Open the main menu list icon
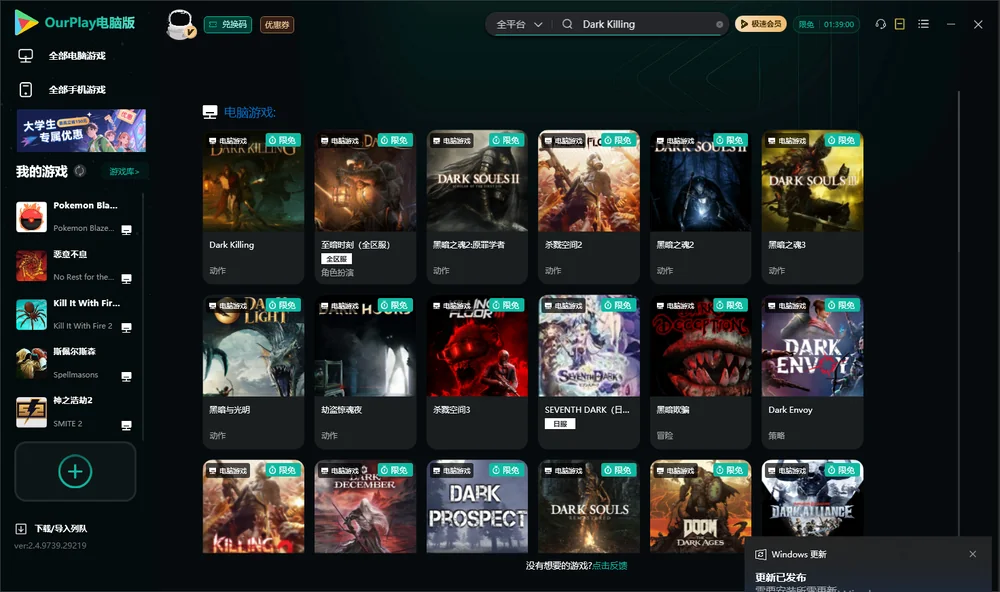This screenshot has width=1000, height=592. (x=923, y=24)
